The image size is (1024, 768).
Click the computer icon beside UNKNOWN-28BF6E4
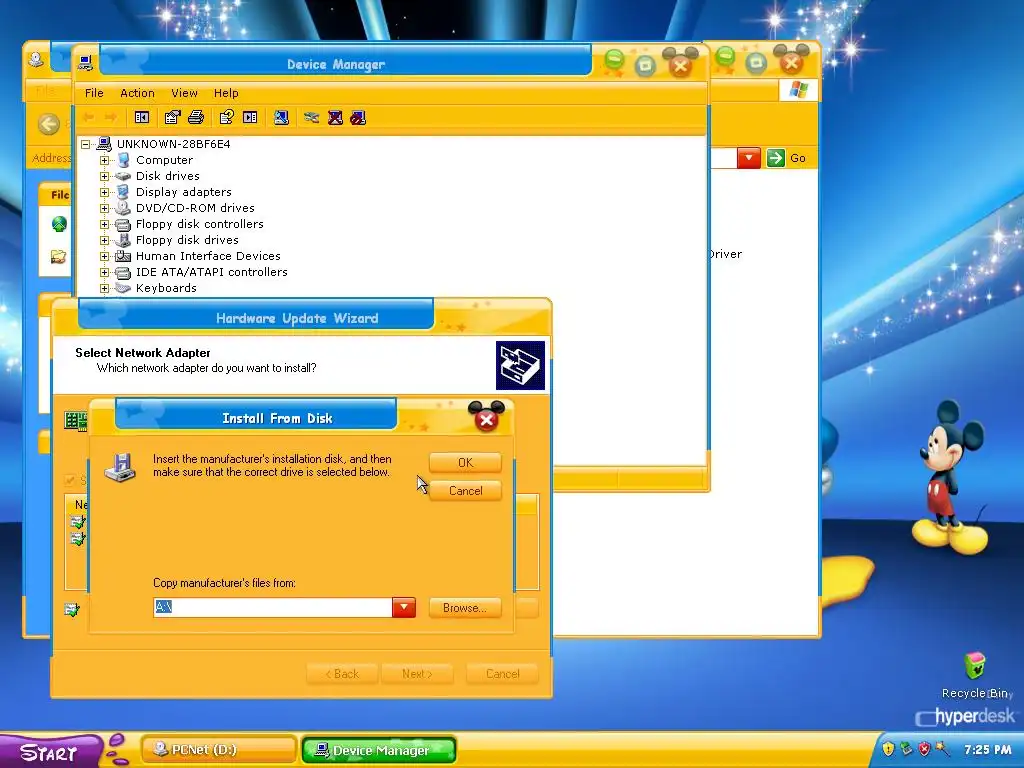104,144
